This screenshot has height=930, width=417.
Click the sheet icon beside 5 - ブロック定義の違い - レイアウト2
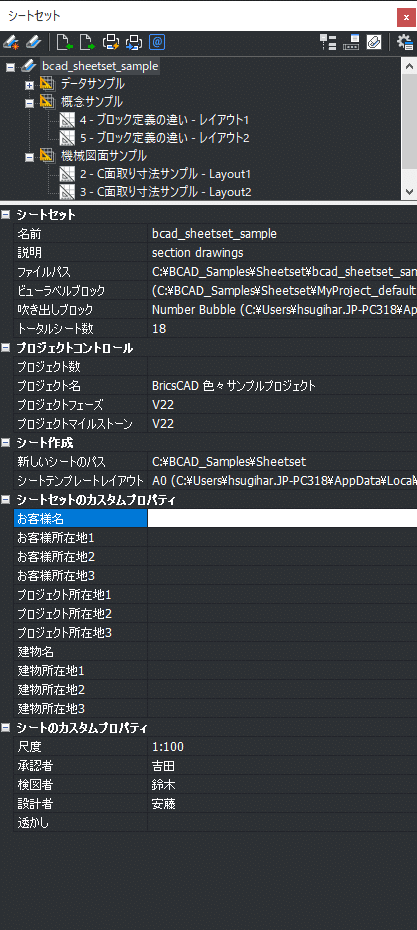click(x=68, y=138)
